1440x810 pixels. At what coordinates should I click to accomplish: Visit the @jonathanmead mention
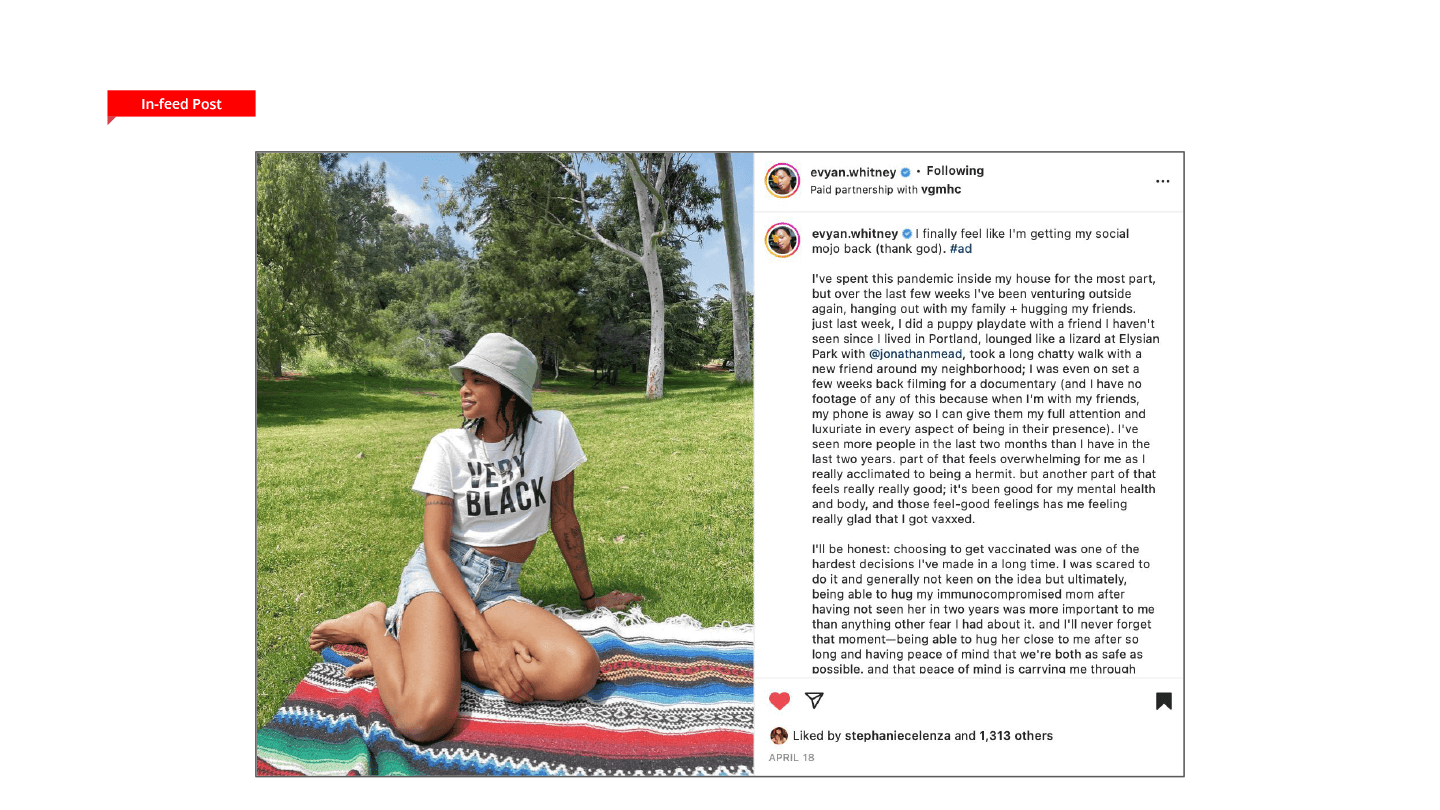916,354
